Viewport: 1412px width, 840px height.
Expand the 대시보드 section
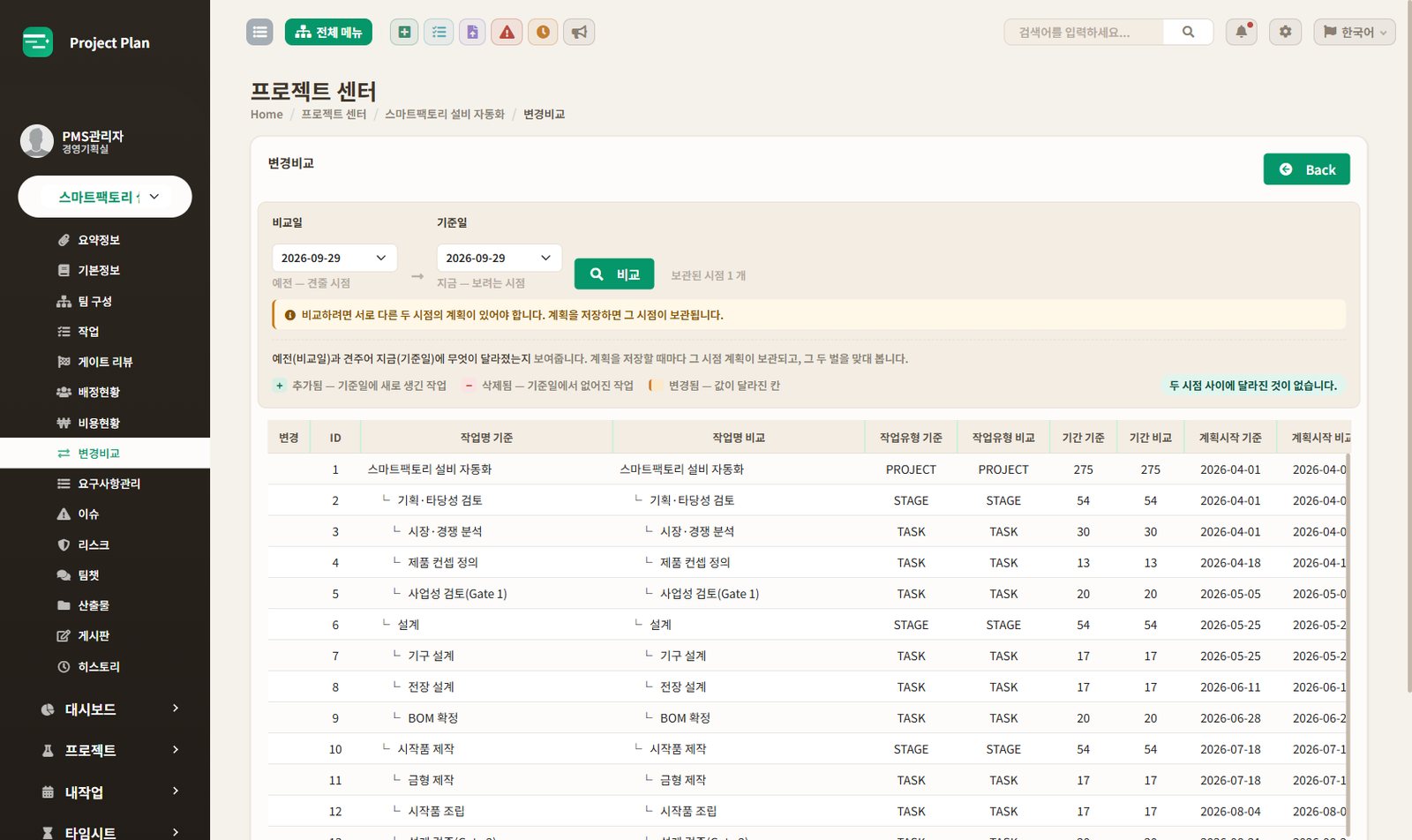(105, 709)
